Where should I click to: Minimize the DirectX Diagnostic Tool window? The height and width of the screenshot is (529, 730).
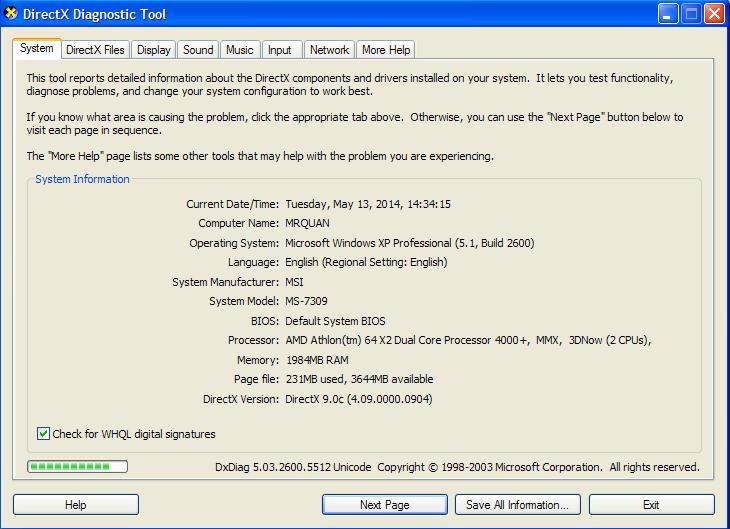coord(668,14)
